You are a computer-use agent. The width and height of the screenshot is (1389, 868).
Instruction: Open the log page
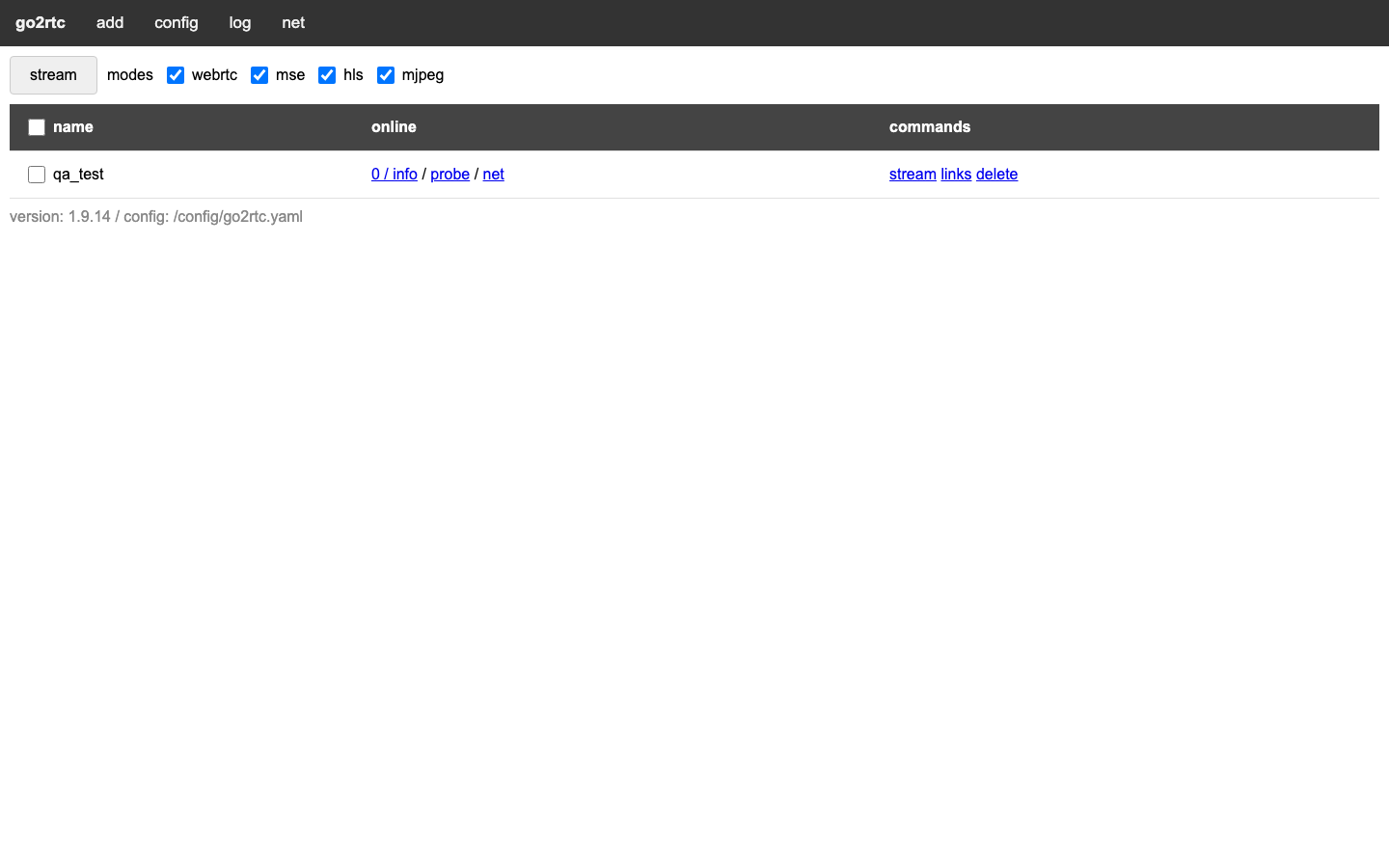(240, 22)
